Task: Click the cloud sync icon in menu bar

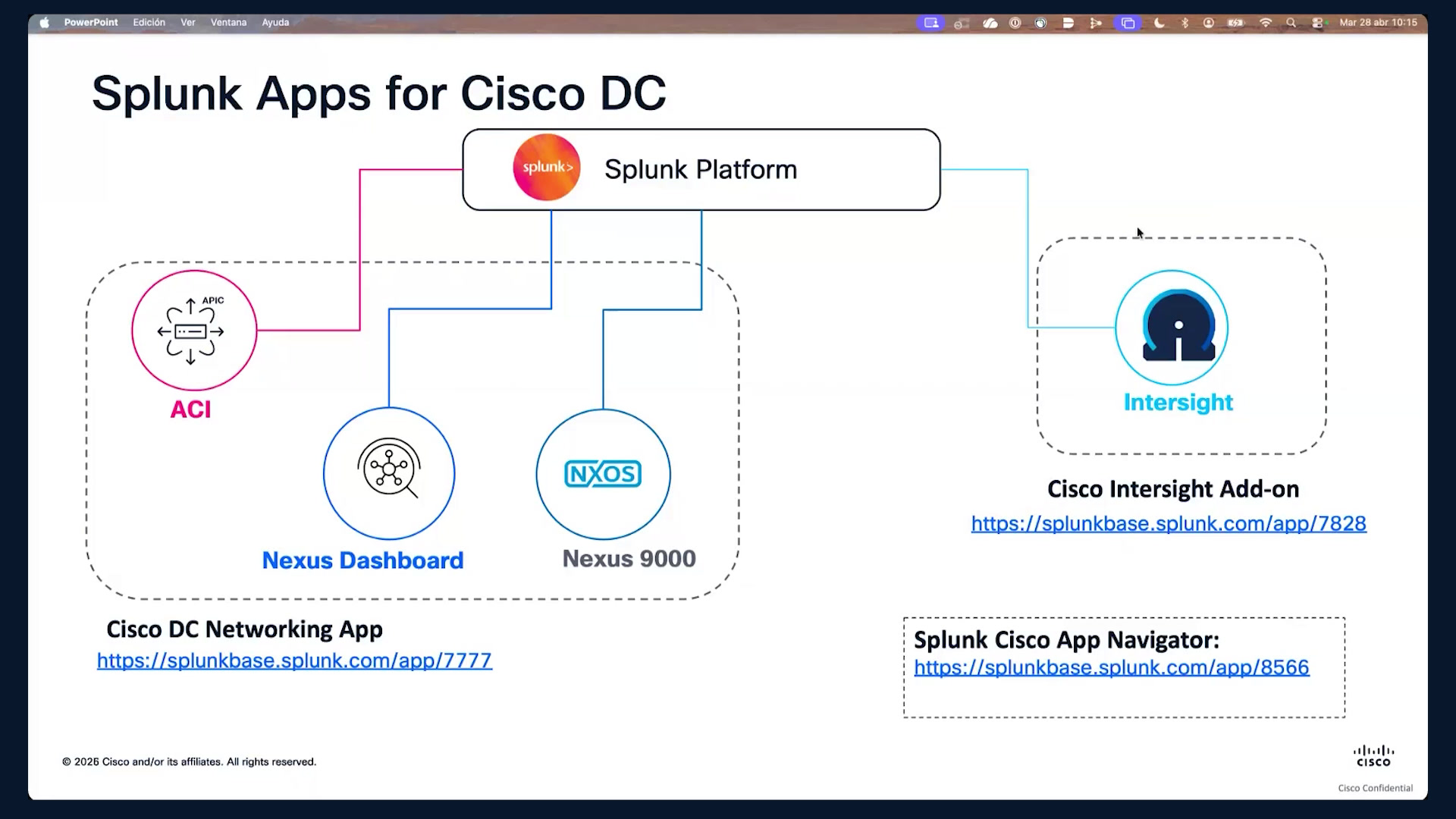Action: (x=990, y=23)
